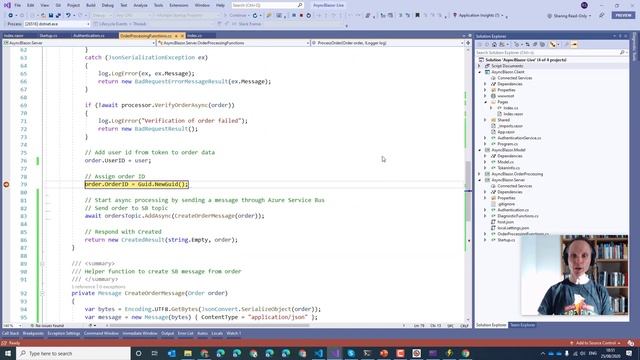The height and width of the screenshot is (360, 640).
Task: Click the user account avatar
Action: coord(584,5)
